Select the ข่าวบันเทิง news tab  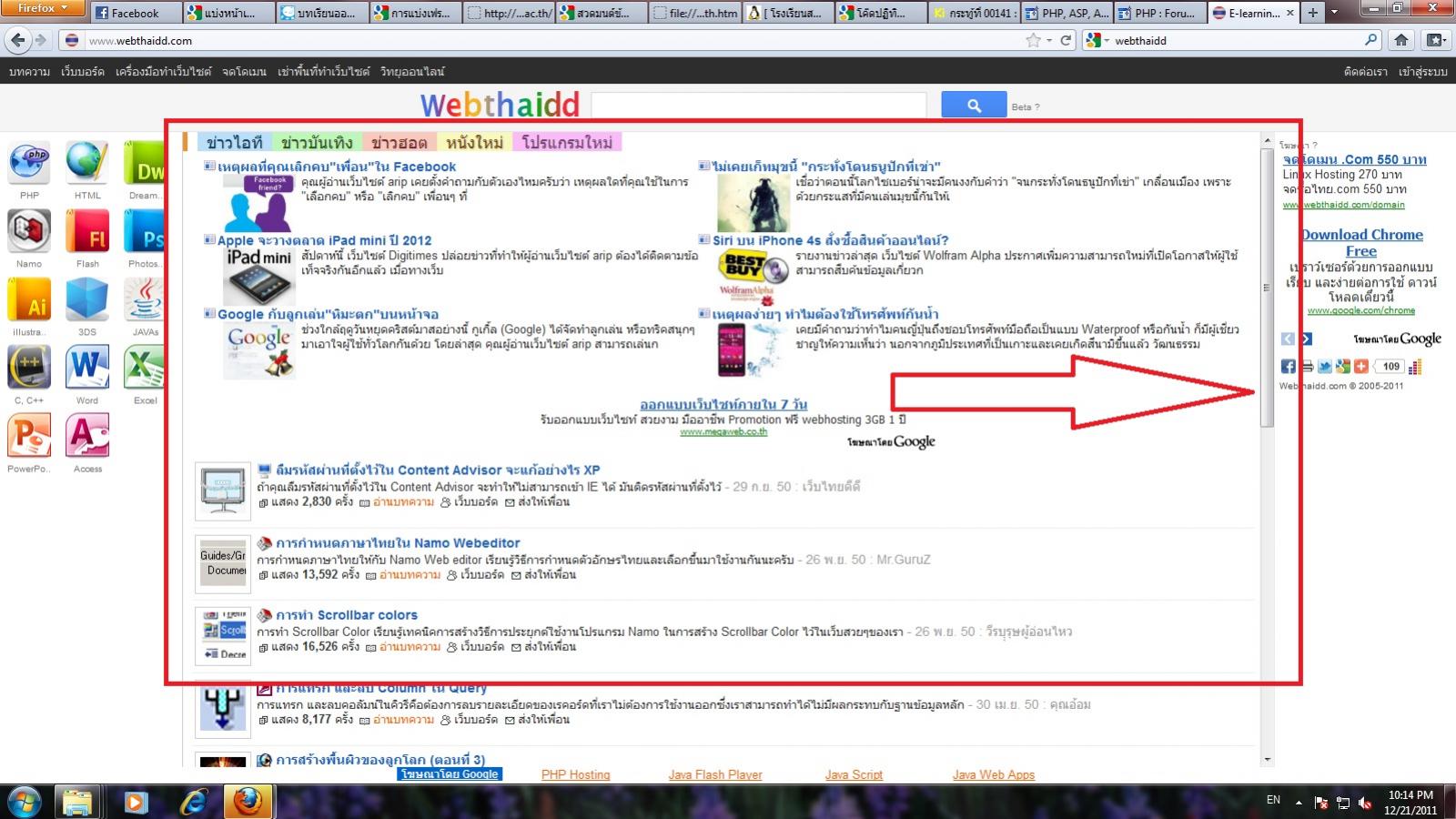pos(317,142)
